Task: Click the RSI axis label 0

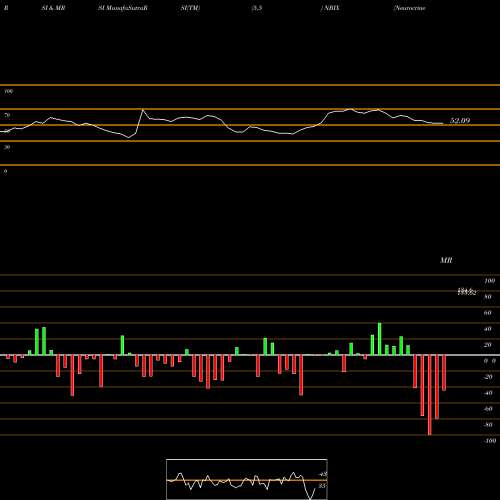Action: tap(6, 171)
